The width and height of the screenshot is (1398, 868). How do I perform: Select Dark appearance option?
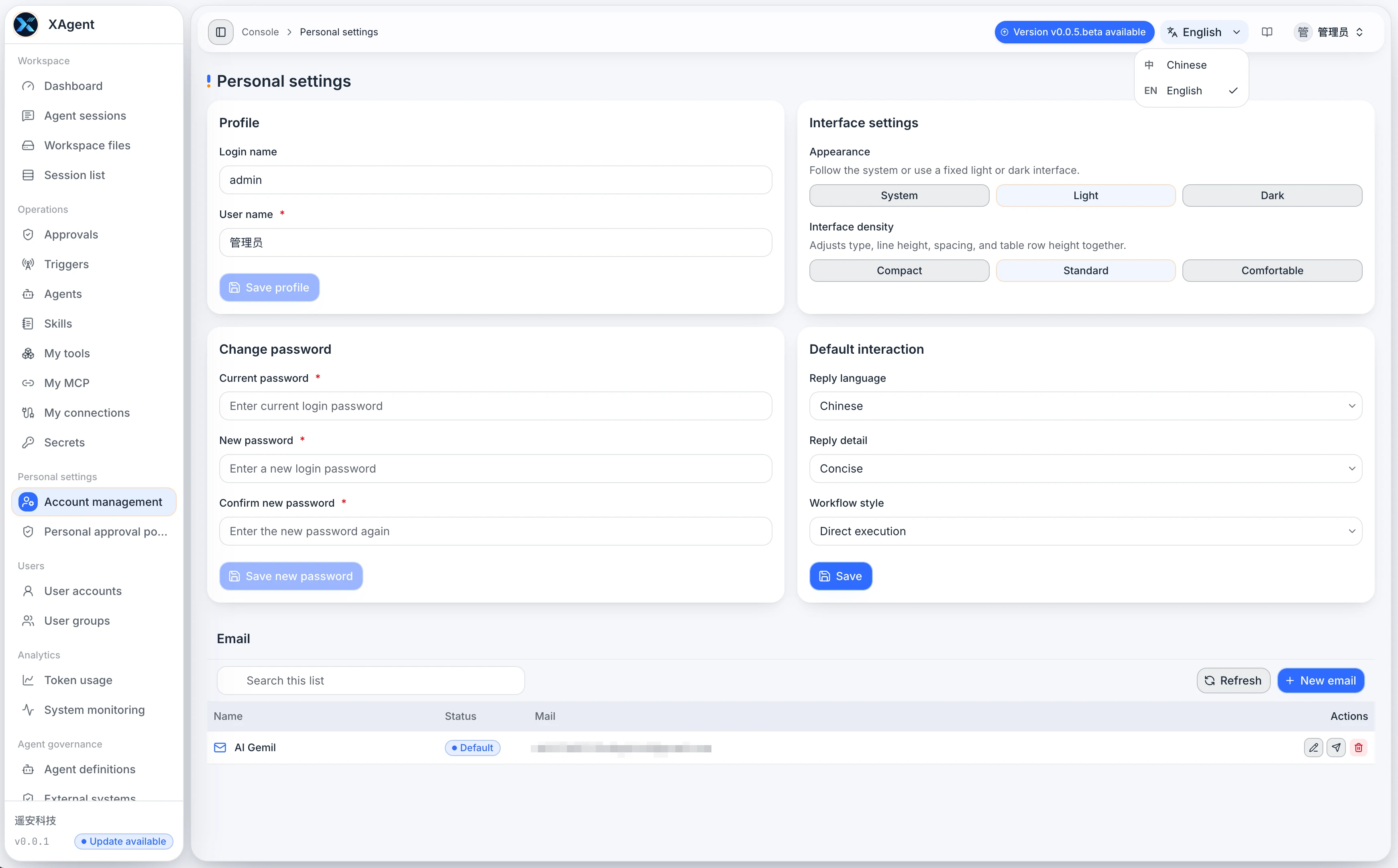pyautogui.click(x=1272, y=195)
